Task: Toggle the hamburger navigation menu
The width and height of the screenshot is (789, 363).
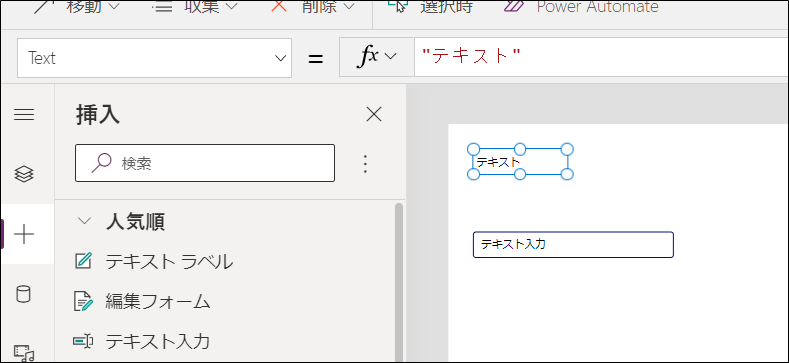Action: (x=24, y=115)
